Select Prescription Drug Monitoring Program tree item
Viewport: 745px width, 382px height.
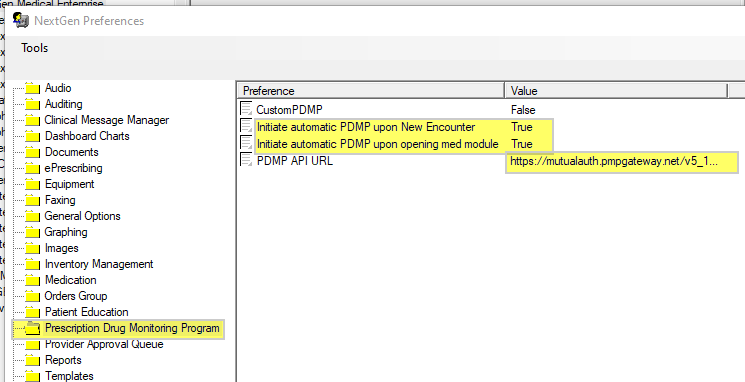[x=132, y=328]
